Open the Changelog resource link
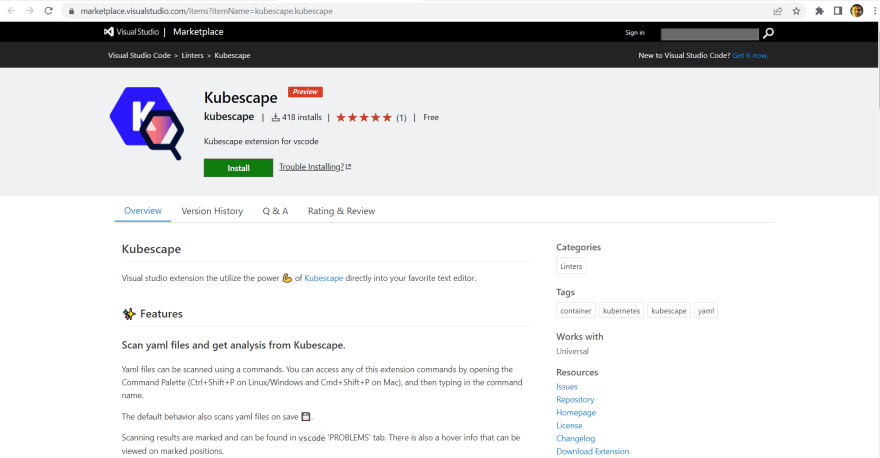The height and width of the screenshot is (458, 880). [x=576, y=438]
